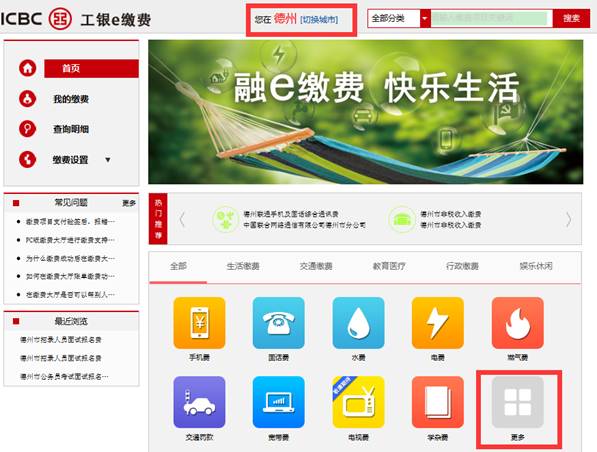Open the 宽带费 laptop icon
This screenshot has width=597, height=452.
[x=278, y=402]
